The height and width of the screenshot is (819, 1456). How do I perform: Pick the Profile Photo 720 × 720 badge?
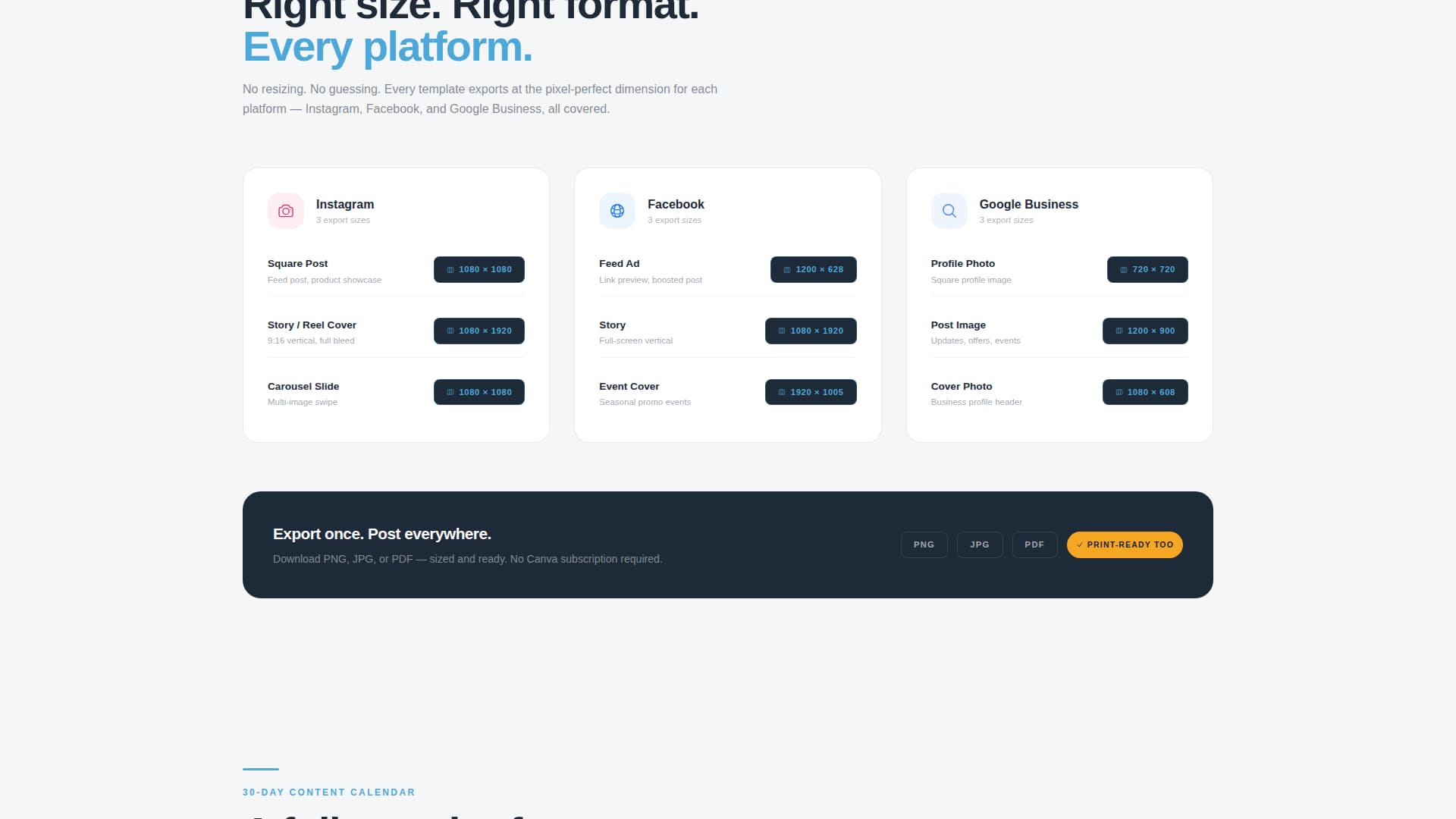[x=1147, y=269]
